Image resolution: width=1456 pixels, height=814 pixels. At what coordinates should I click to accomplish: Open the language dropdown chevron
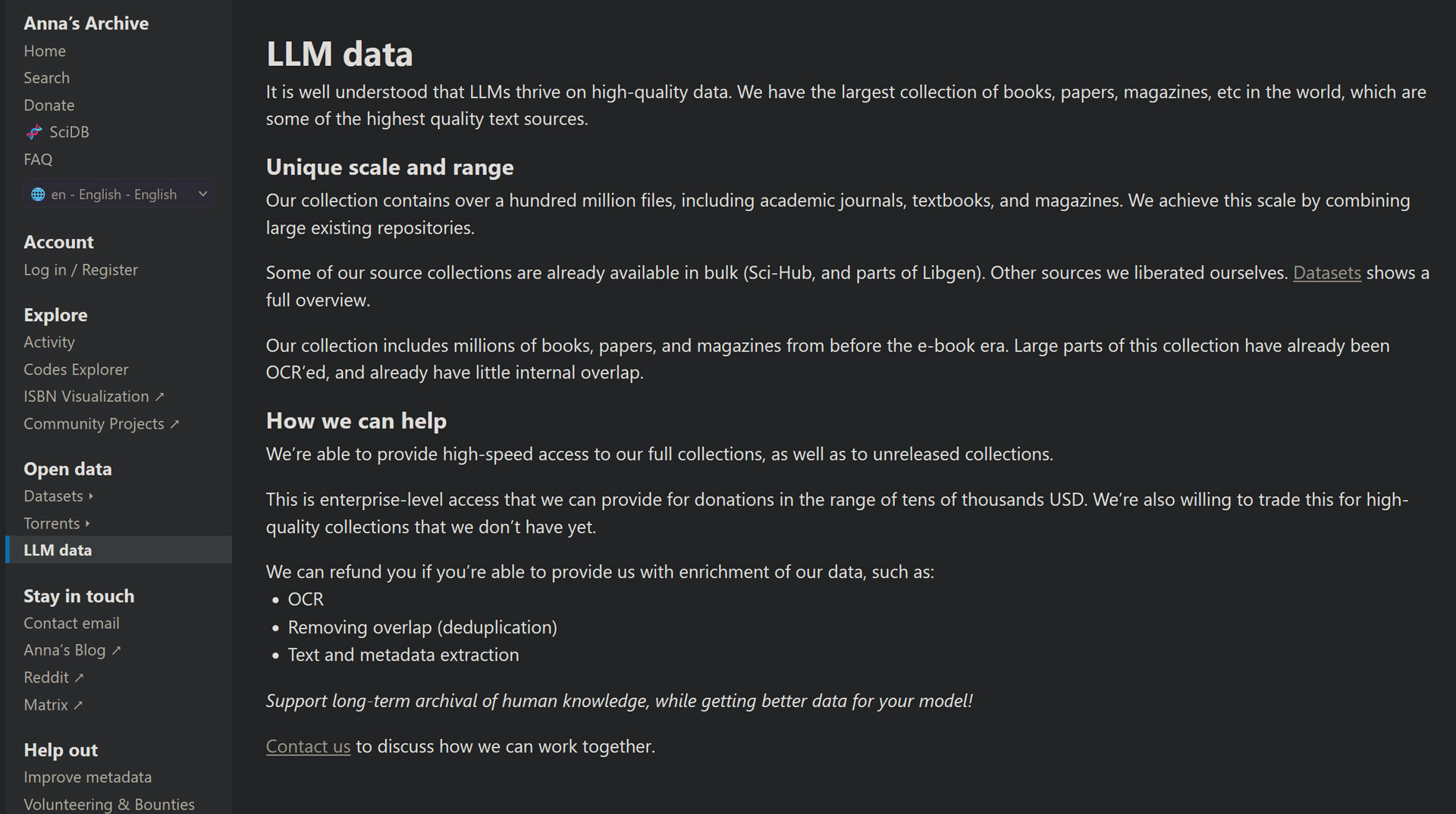(x=202, y=194)
